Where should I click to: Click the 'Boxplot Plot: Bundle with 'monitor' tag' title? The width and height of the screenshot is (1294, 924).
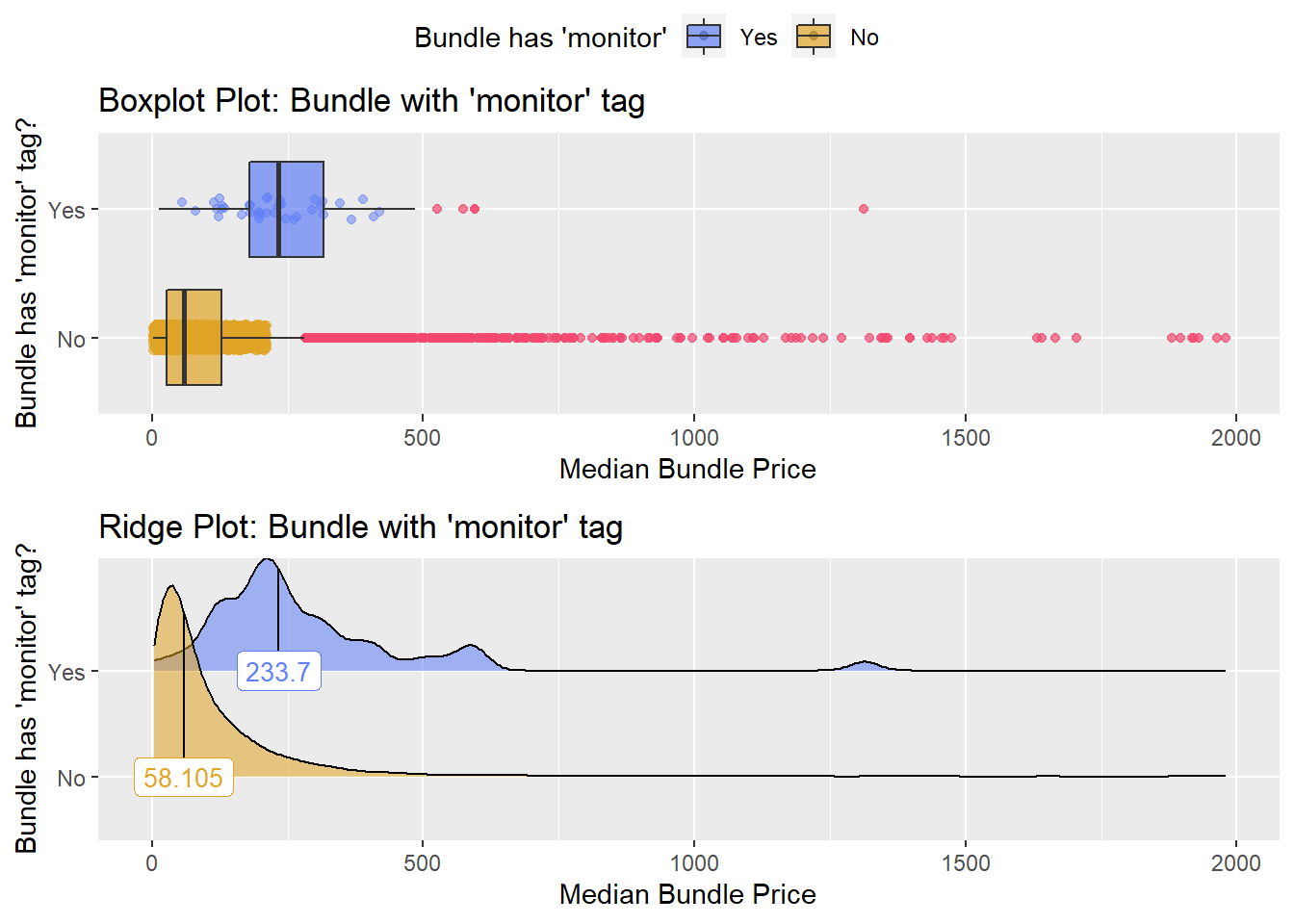[x=372, y=101]
